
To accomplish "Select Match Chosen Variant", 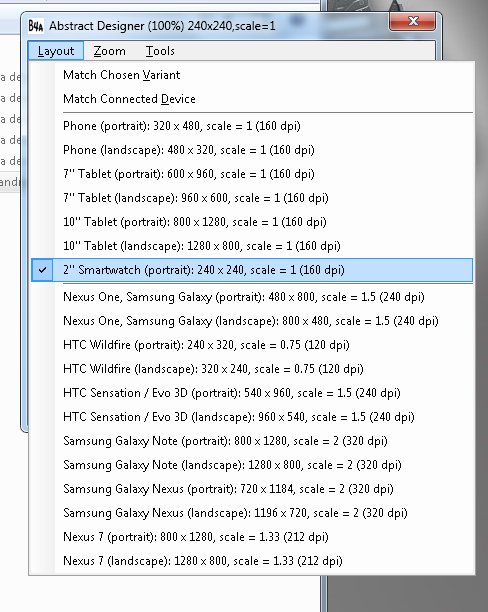I will point(252,75).
